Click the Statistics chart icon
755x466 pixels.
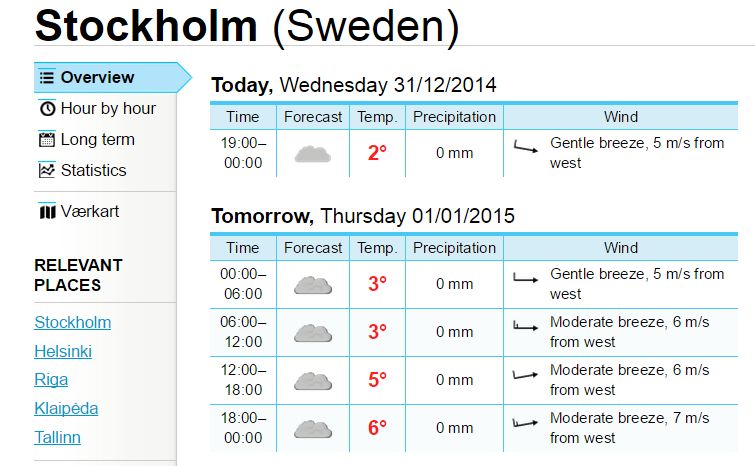click(x=47, y=170)
